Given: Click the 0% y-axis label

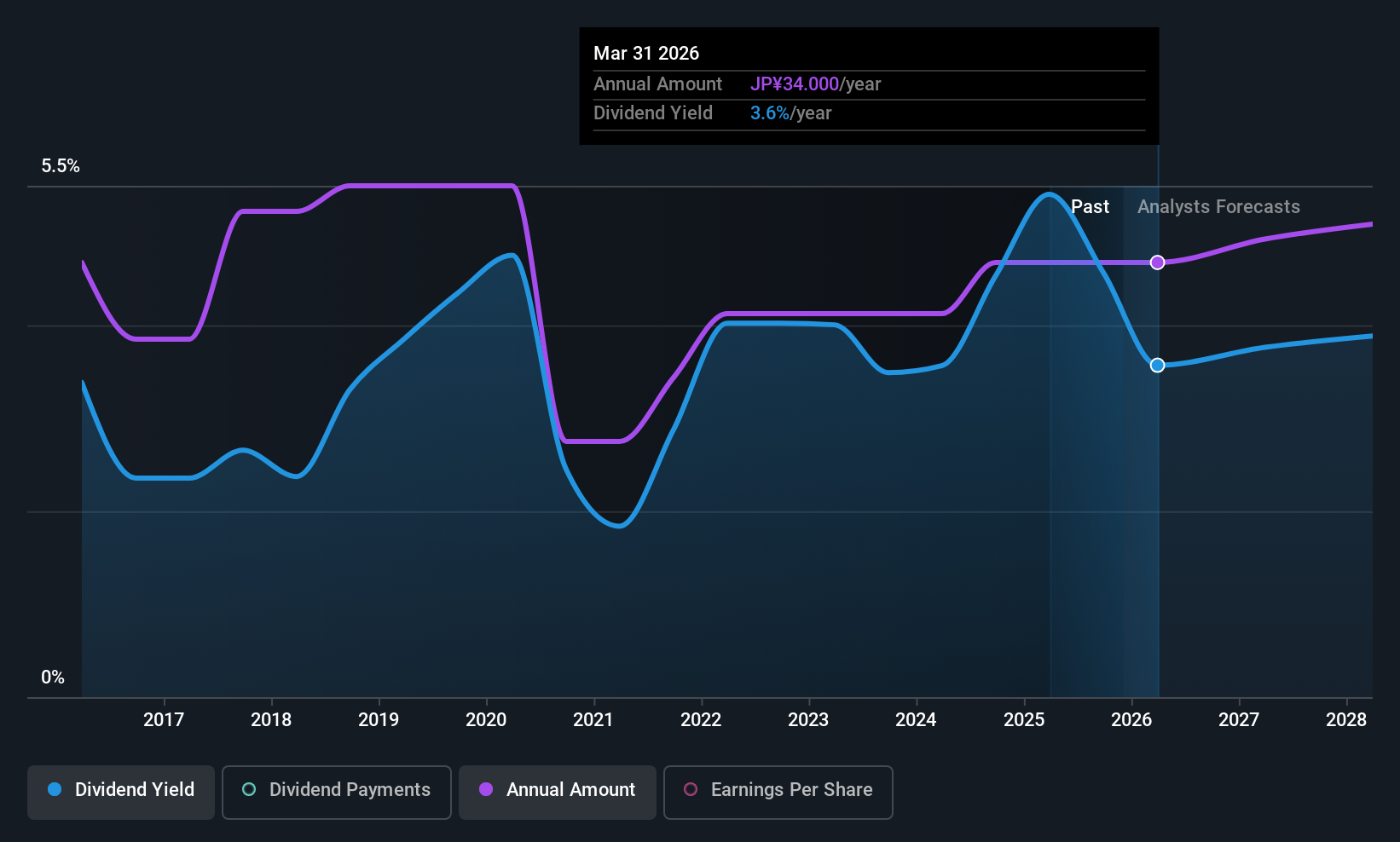Looking at the screenshot, I should tap(53, 678).
